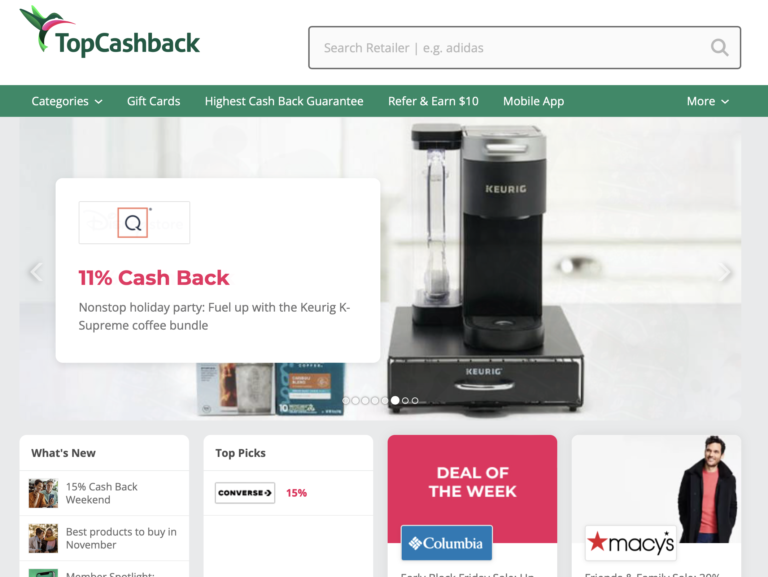Viewport: 768px width, 577px height.
Task: Click the Converse logo in Top Picks
Action: point(245,493)
